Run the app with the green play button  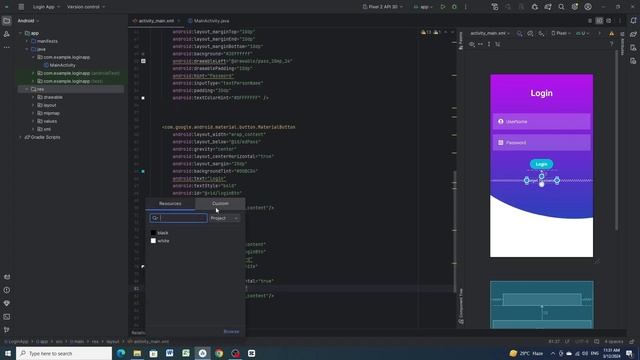click(x=443, y=7)
